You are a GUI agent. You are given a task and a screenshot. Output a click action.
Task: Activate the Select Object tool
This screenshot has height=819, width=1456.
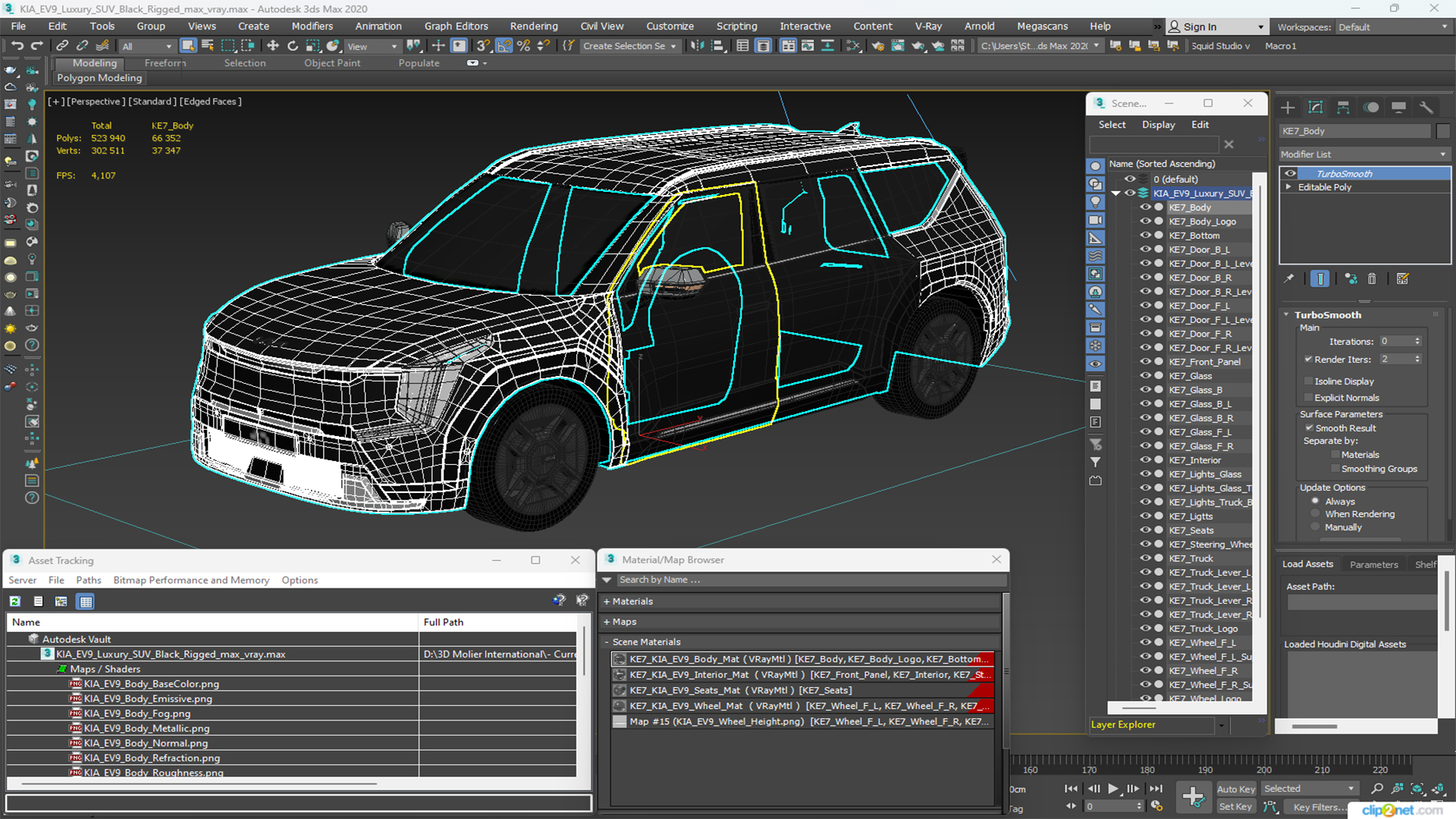[x=188, y=45]
